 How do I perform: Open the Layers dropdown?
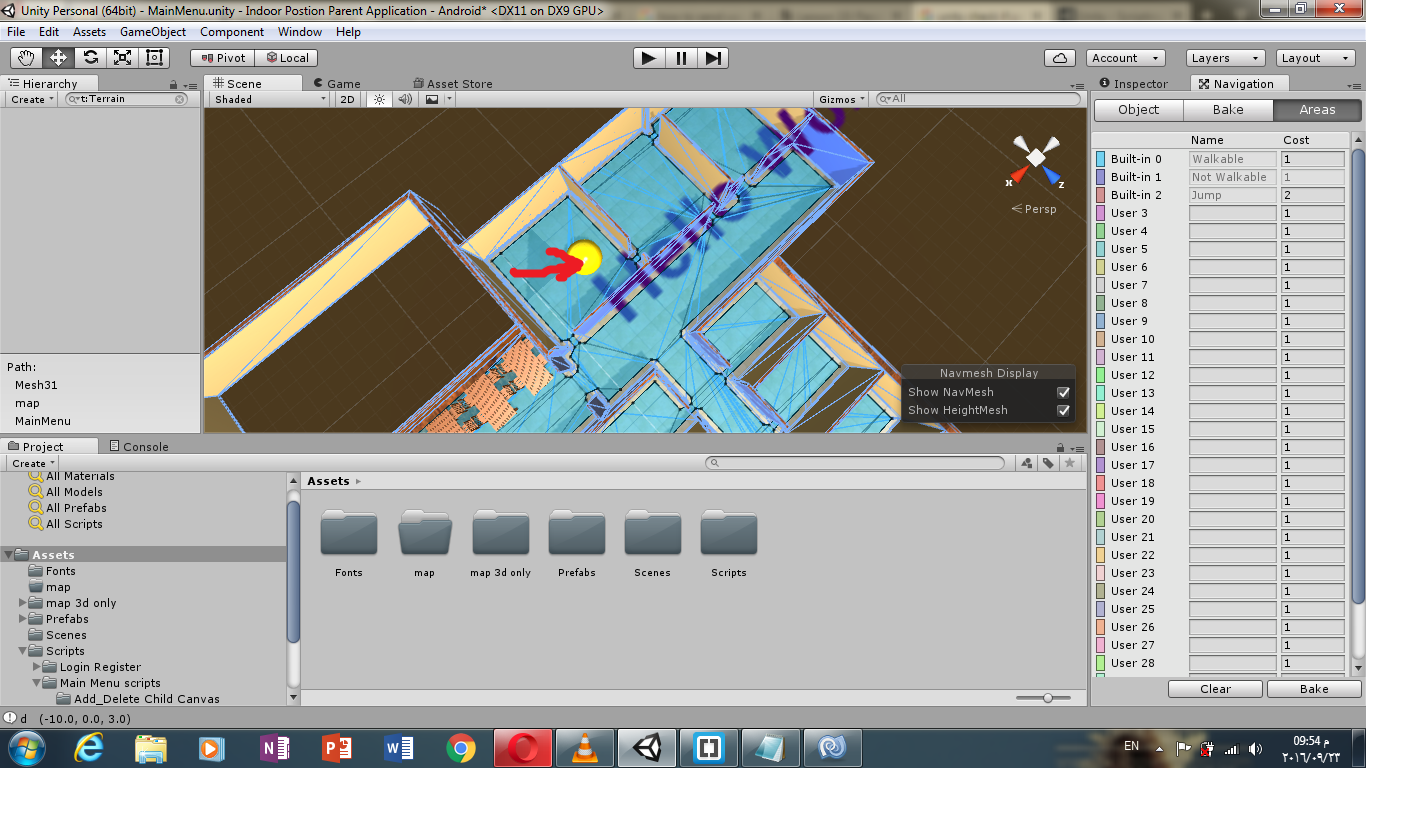[1225, 58]
